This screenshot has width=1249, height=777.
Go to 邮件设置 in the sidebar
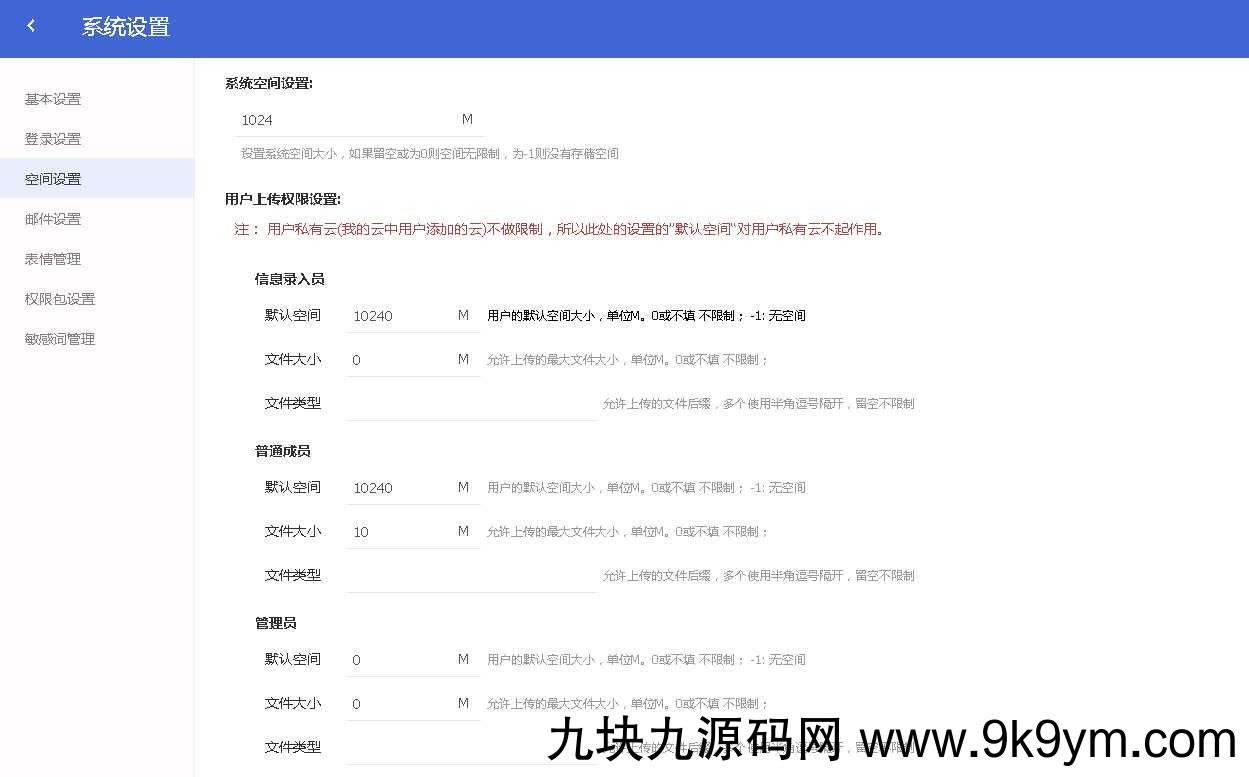53,219
